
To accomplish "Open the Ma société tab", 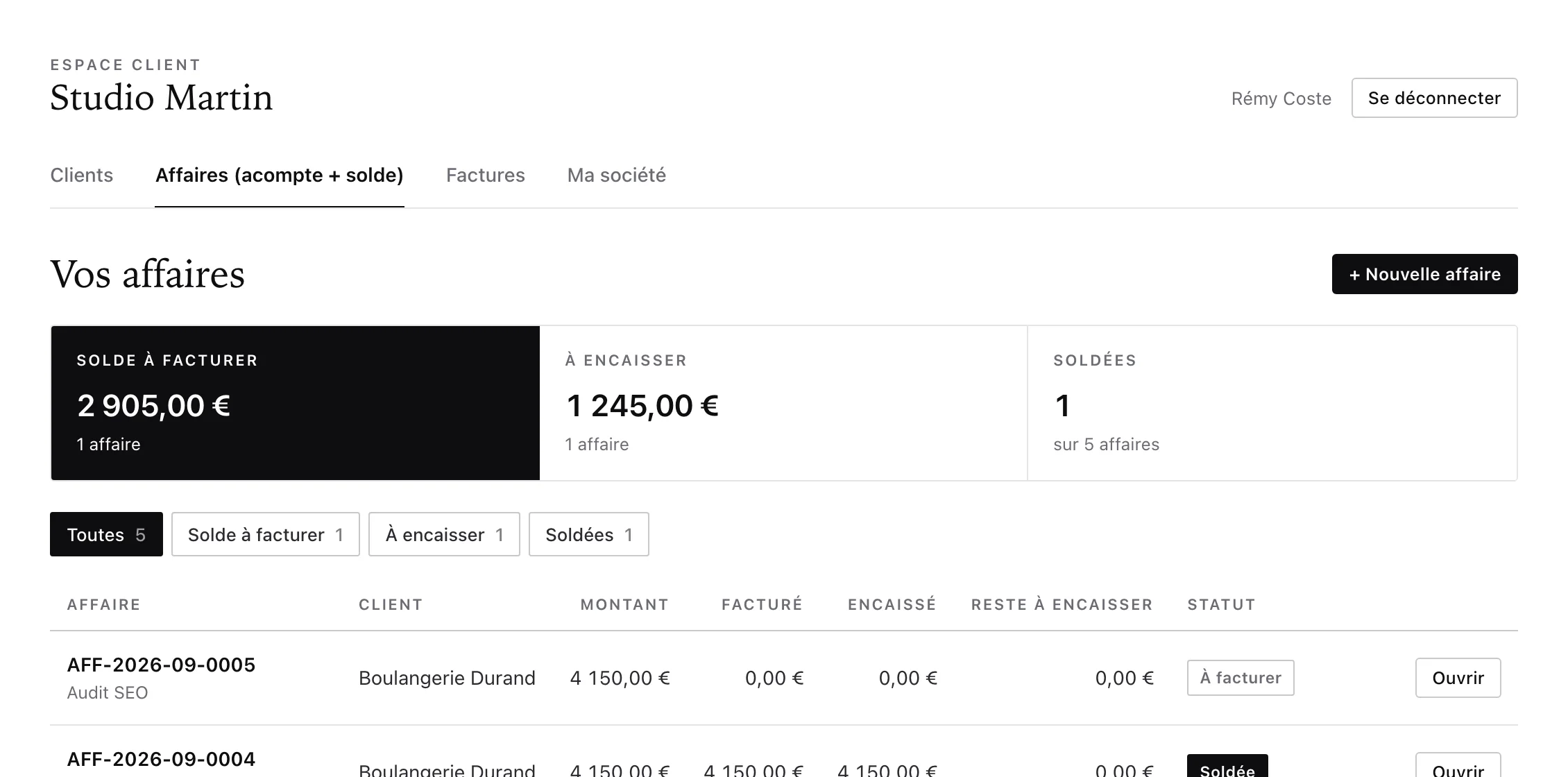I will click(x=616, y=175).
